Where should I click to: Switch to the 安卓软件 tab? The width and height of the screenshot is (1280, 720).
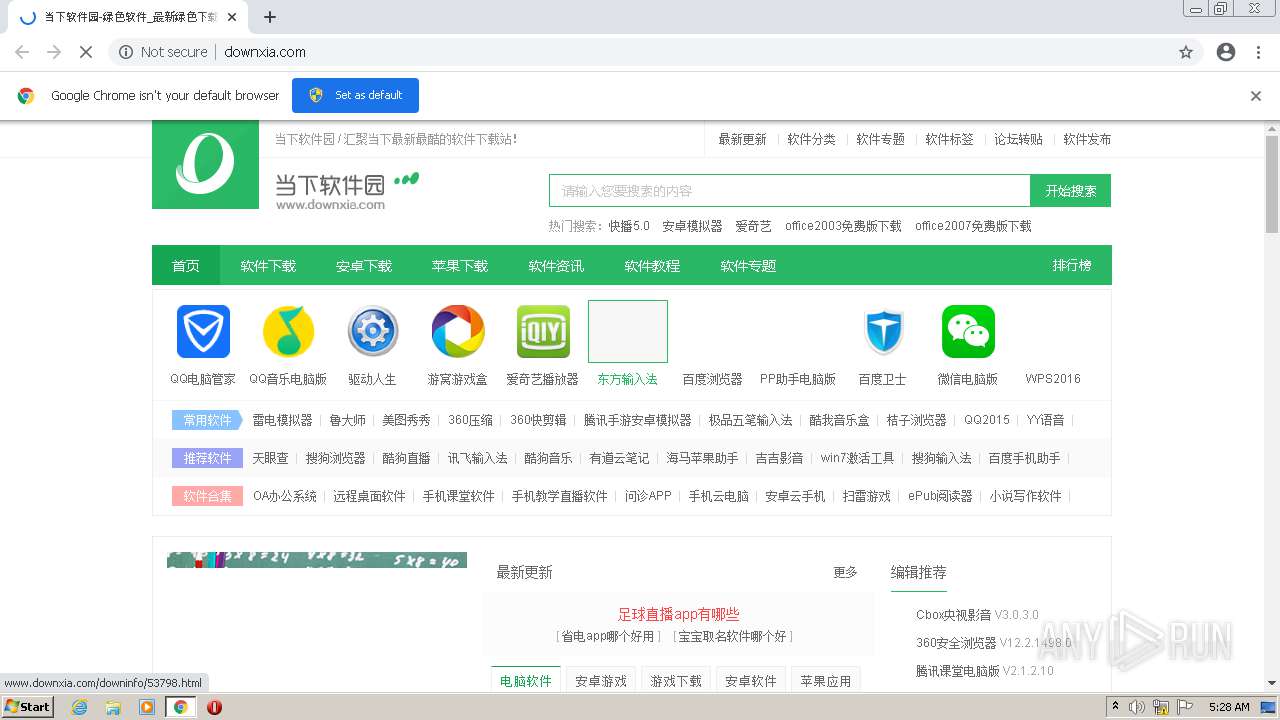pos(751,681)
